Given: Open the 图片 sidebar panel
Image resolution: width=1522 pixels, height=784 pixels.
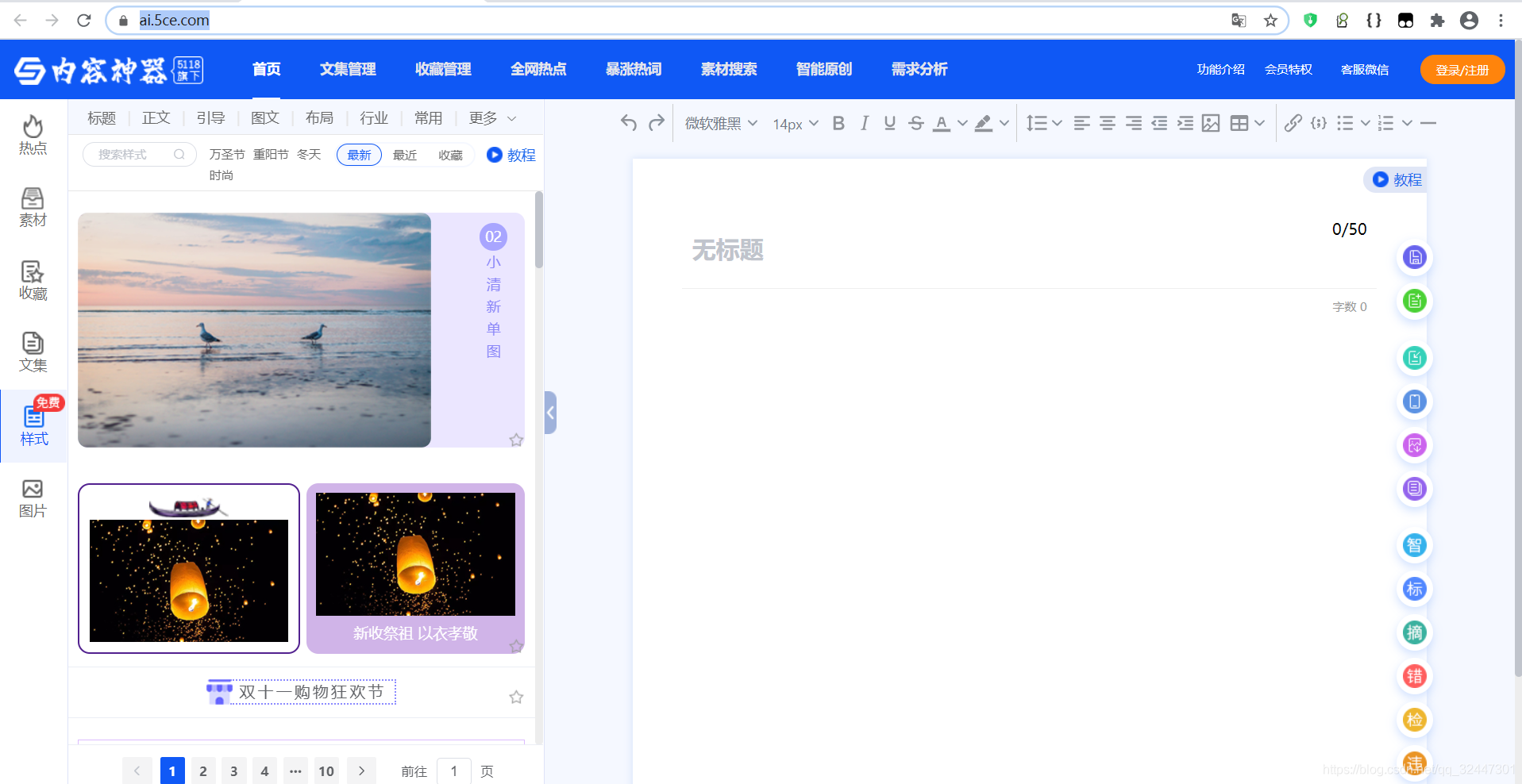Looking at the screenshot, I should [33, 498].
